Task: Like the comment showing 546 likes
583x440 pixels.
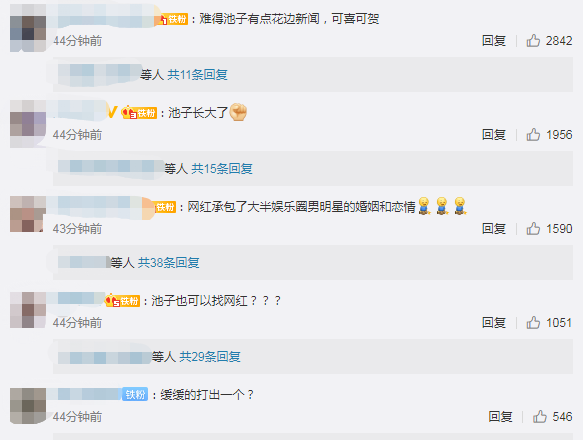Action: [x=540, y=417]
